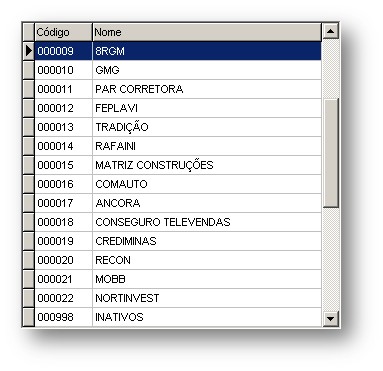Click the vertical scrollbar thumb

click(x=330, y=153)
